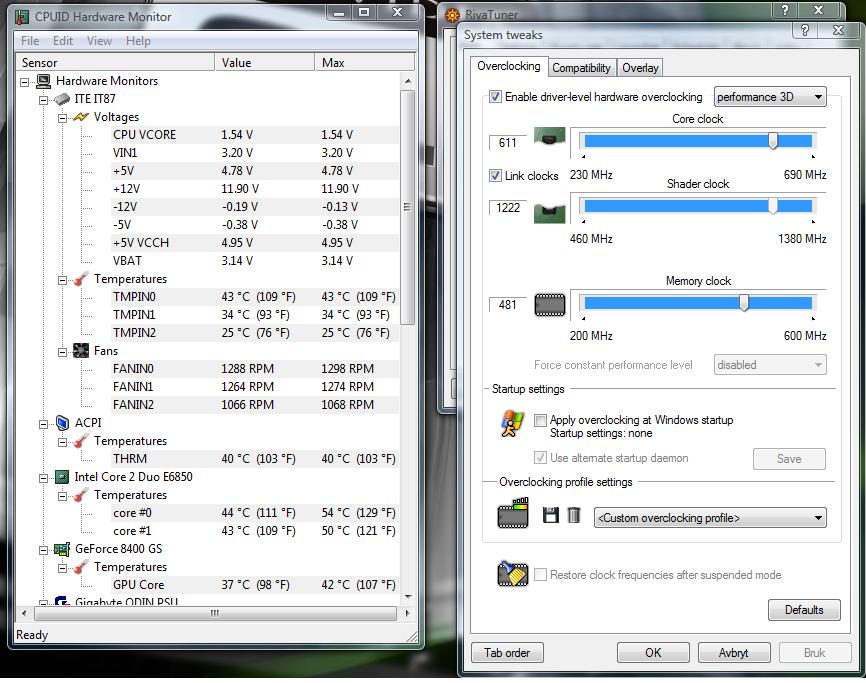
Task: Click the Tab order button
Action: [x=507, y=653]
